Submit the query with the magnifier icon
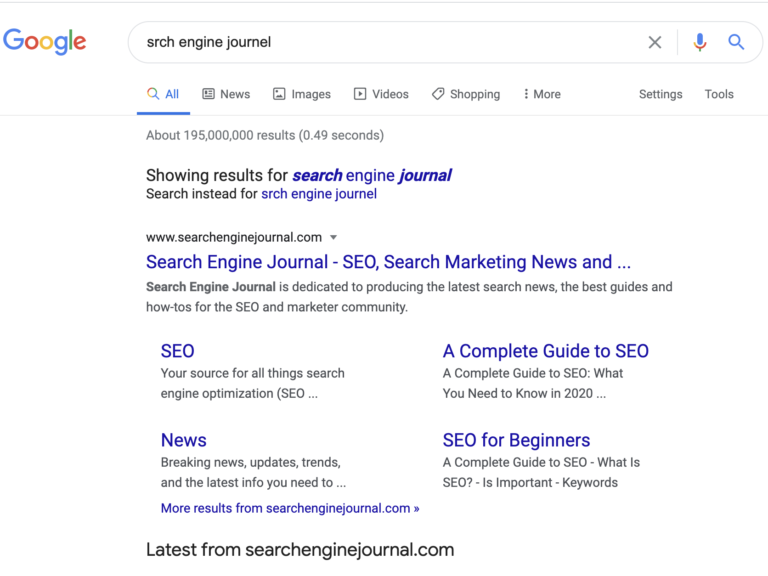 pyautogui.click(x=736, y=42)
